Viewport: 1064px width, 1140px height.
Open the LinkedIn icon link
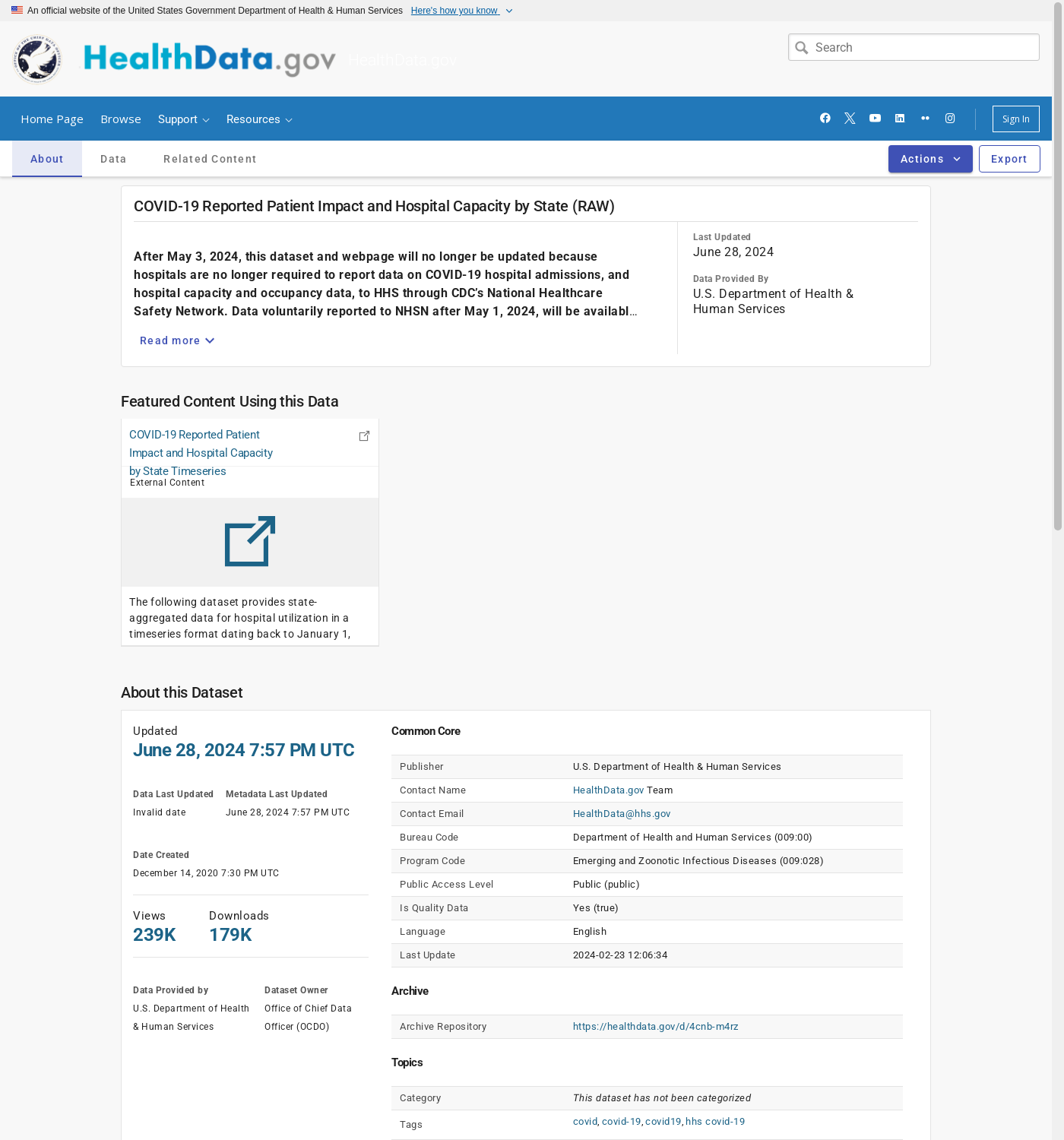[900, 119]
